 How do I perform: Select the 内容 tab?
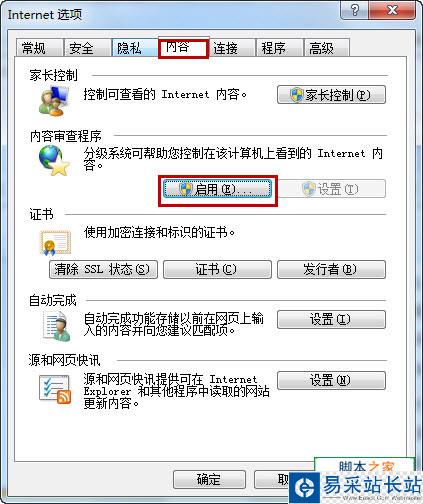(183, 48)
